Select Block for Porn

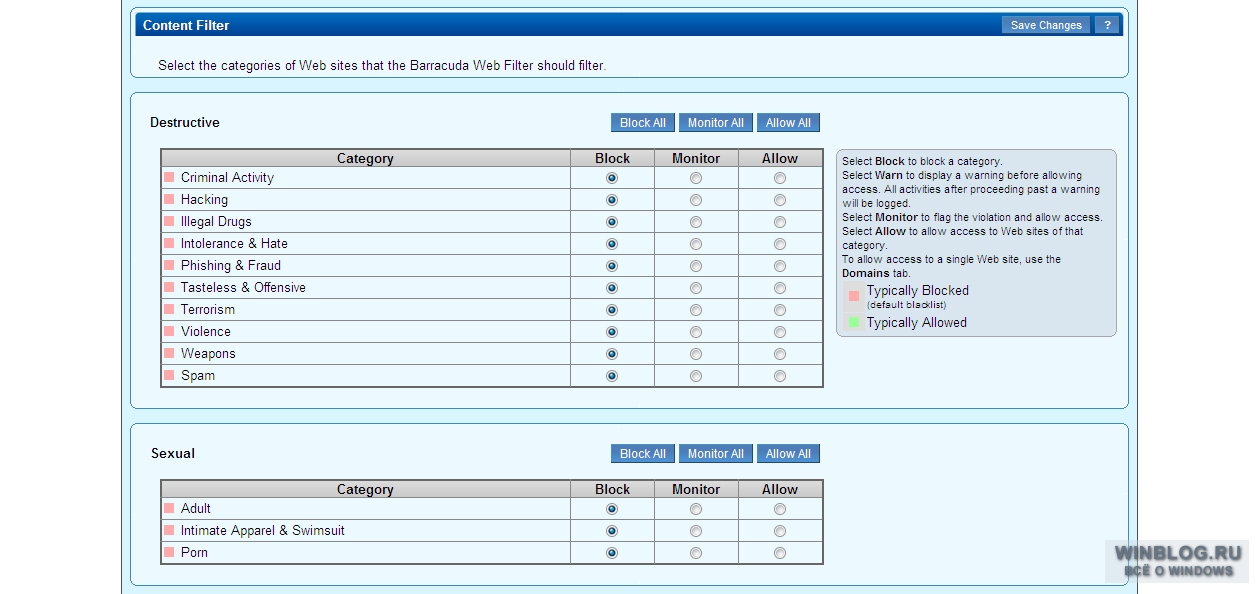pos(612,553)
